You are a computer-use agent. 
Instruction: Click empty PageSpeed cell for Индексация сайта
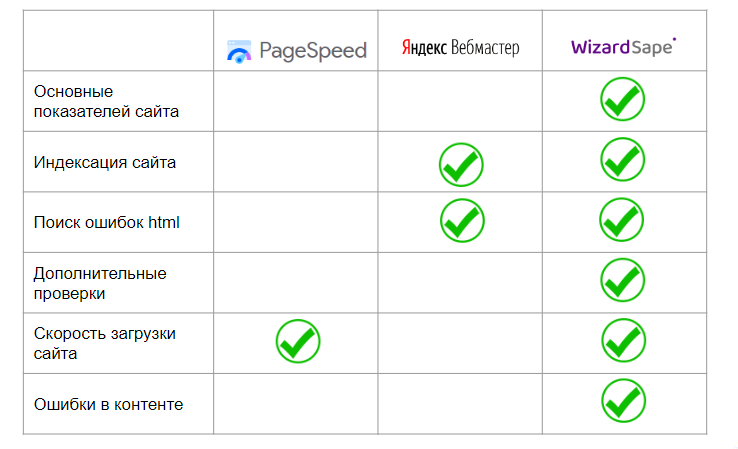point(296,162)
